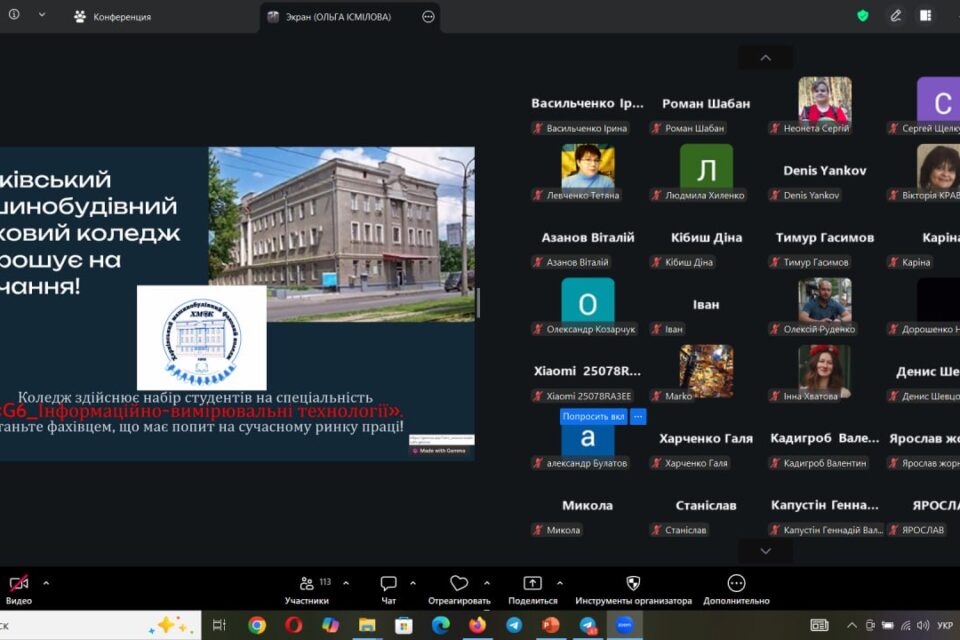The width and height of the screenshot is (960, 640).
Task: Open the Чат panel
Action: point(388,590)
